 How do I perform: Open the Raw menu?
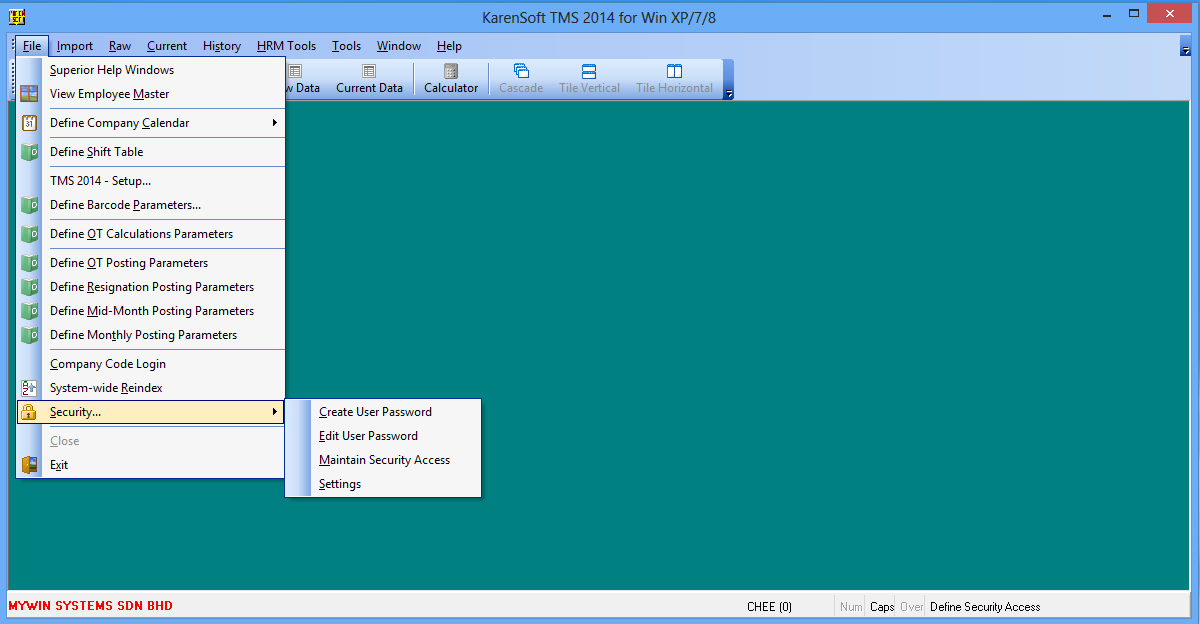120,46
